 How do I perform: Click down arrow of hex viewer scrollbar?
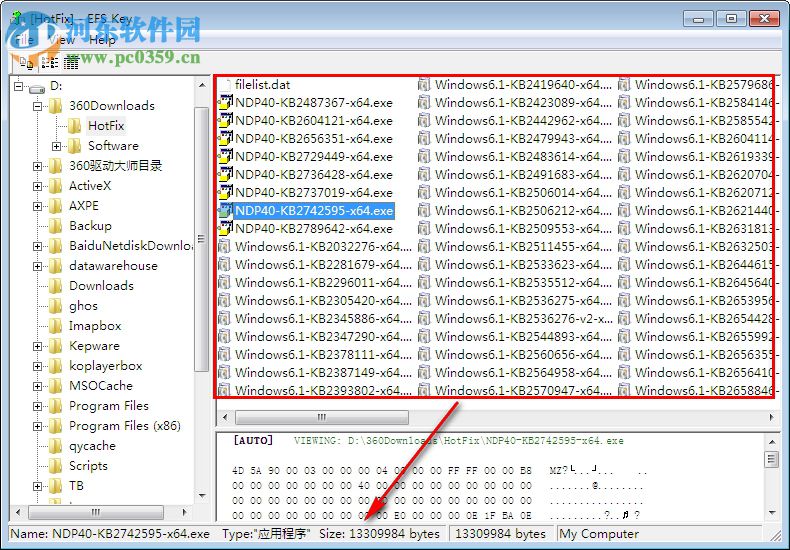(771, 513)
